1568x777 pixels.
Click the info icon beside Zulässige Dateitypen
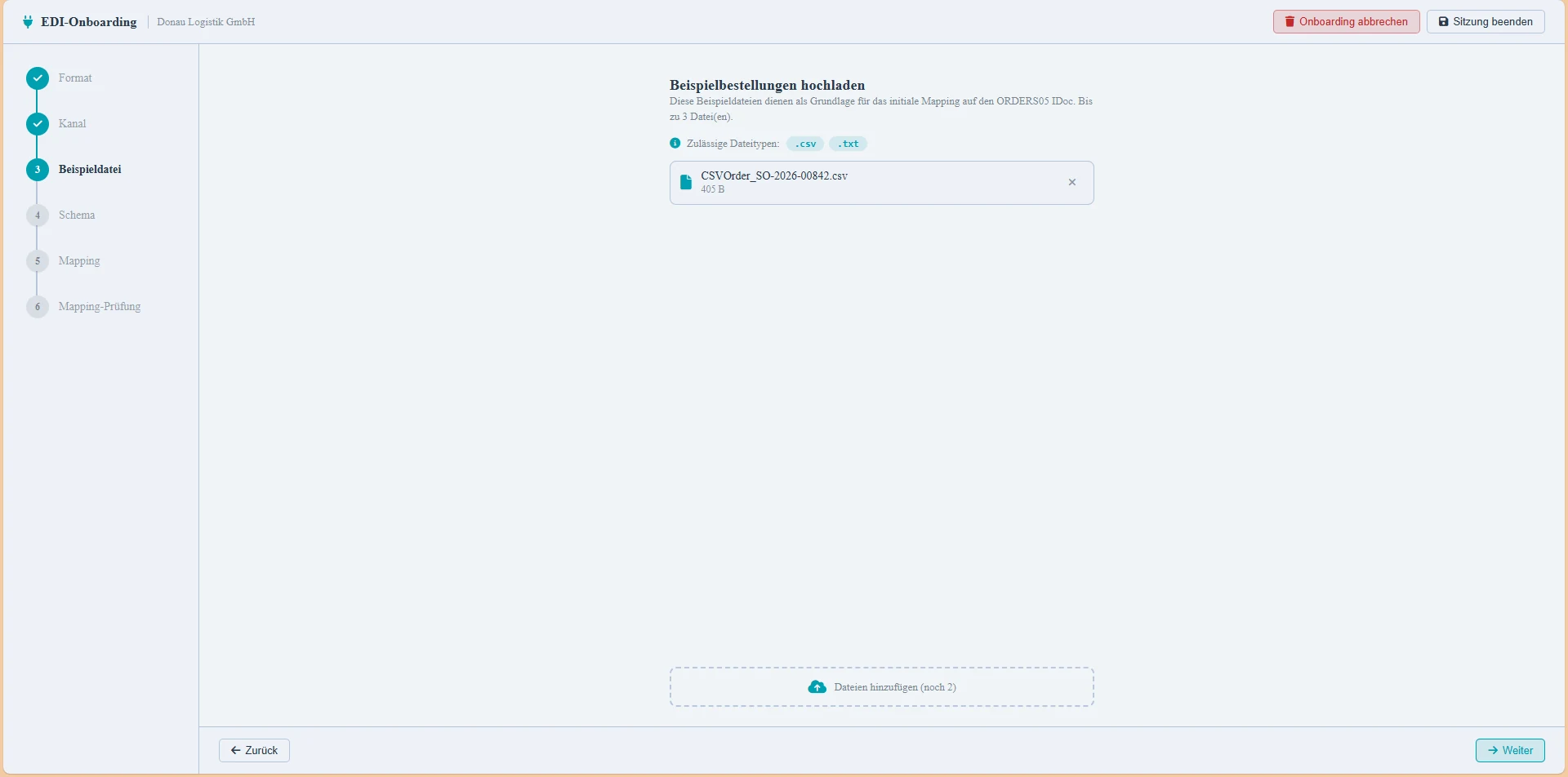(675, 144)
